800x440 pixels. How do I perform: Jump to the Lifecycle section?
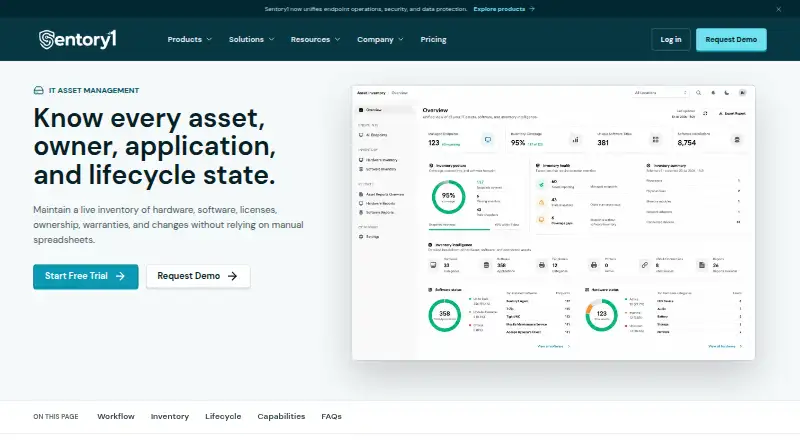coord(223,417)
